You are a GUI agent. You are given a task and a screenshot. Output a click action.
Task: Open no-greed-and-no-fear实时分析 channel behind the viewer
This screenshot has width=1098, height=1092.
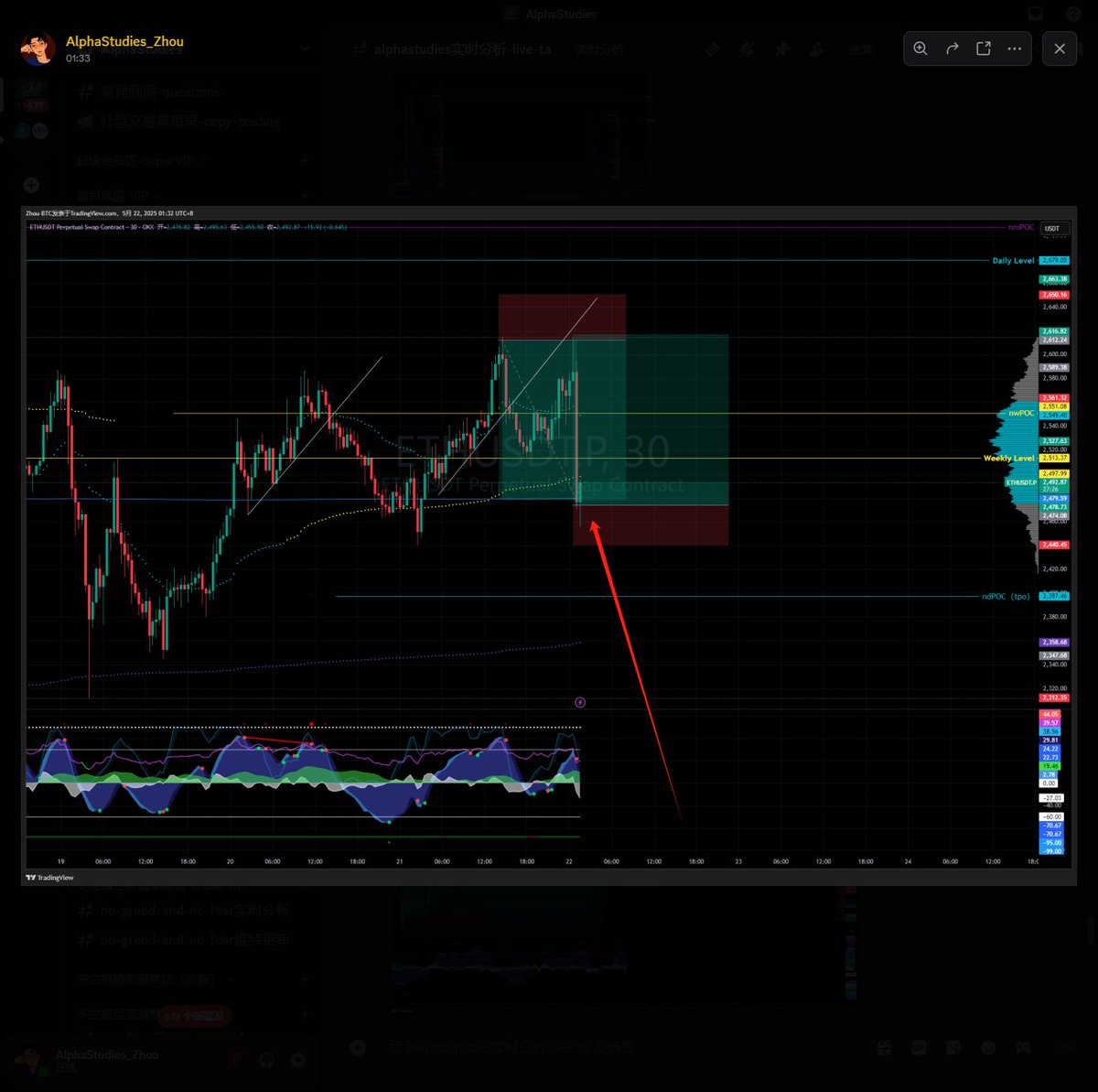184,911
